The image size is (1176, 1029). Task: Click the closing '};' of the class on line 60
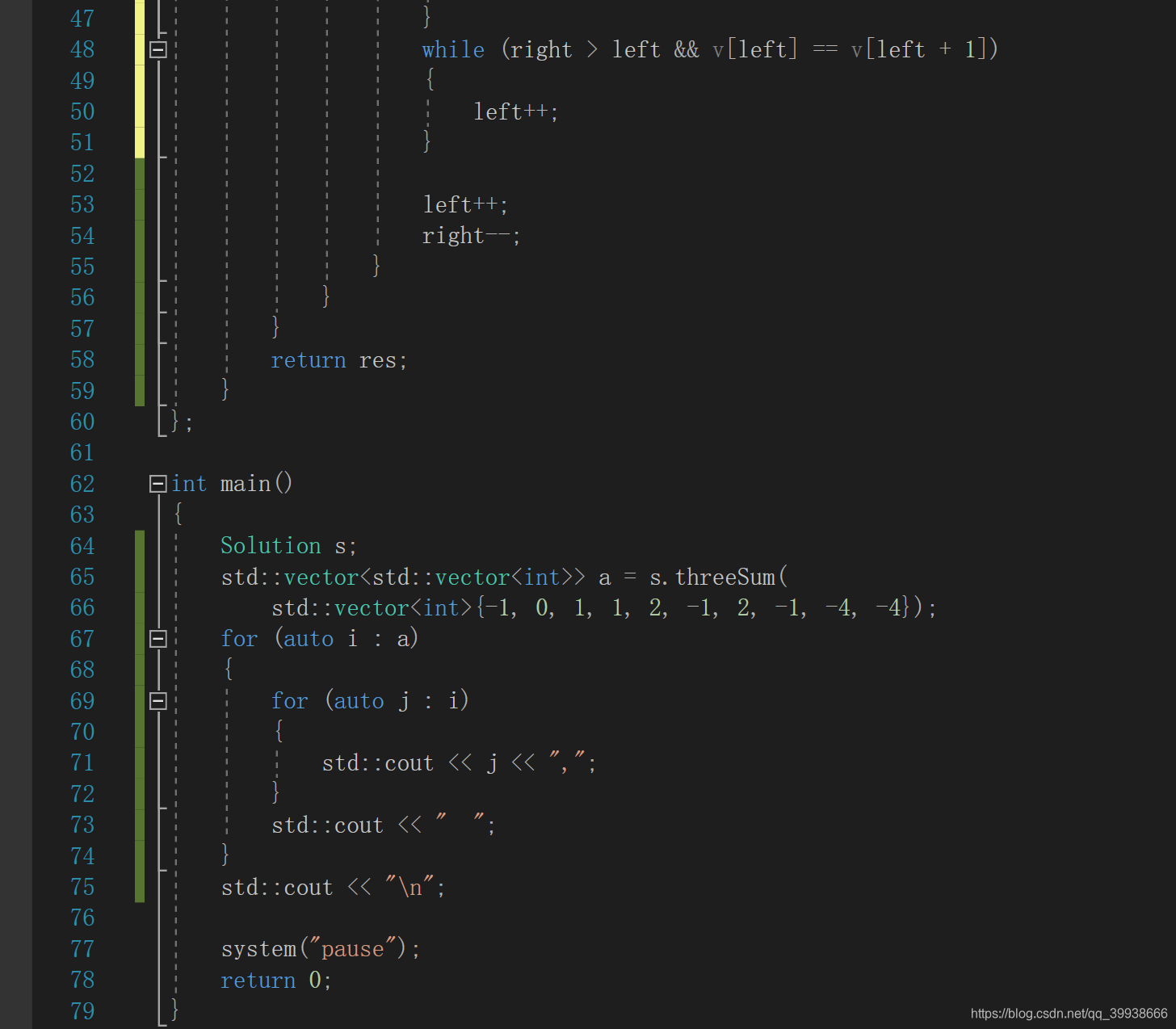click(182, 422)
